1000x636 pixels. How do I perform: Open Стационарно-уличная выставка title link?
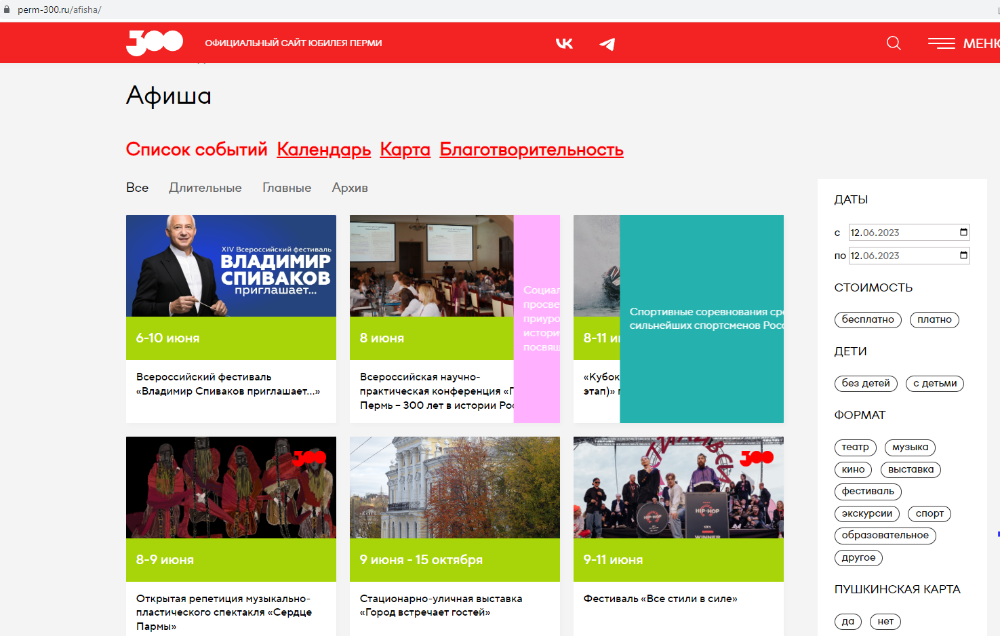[441, 605]
